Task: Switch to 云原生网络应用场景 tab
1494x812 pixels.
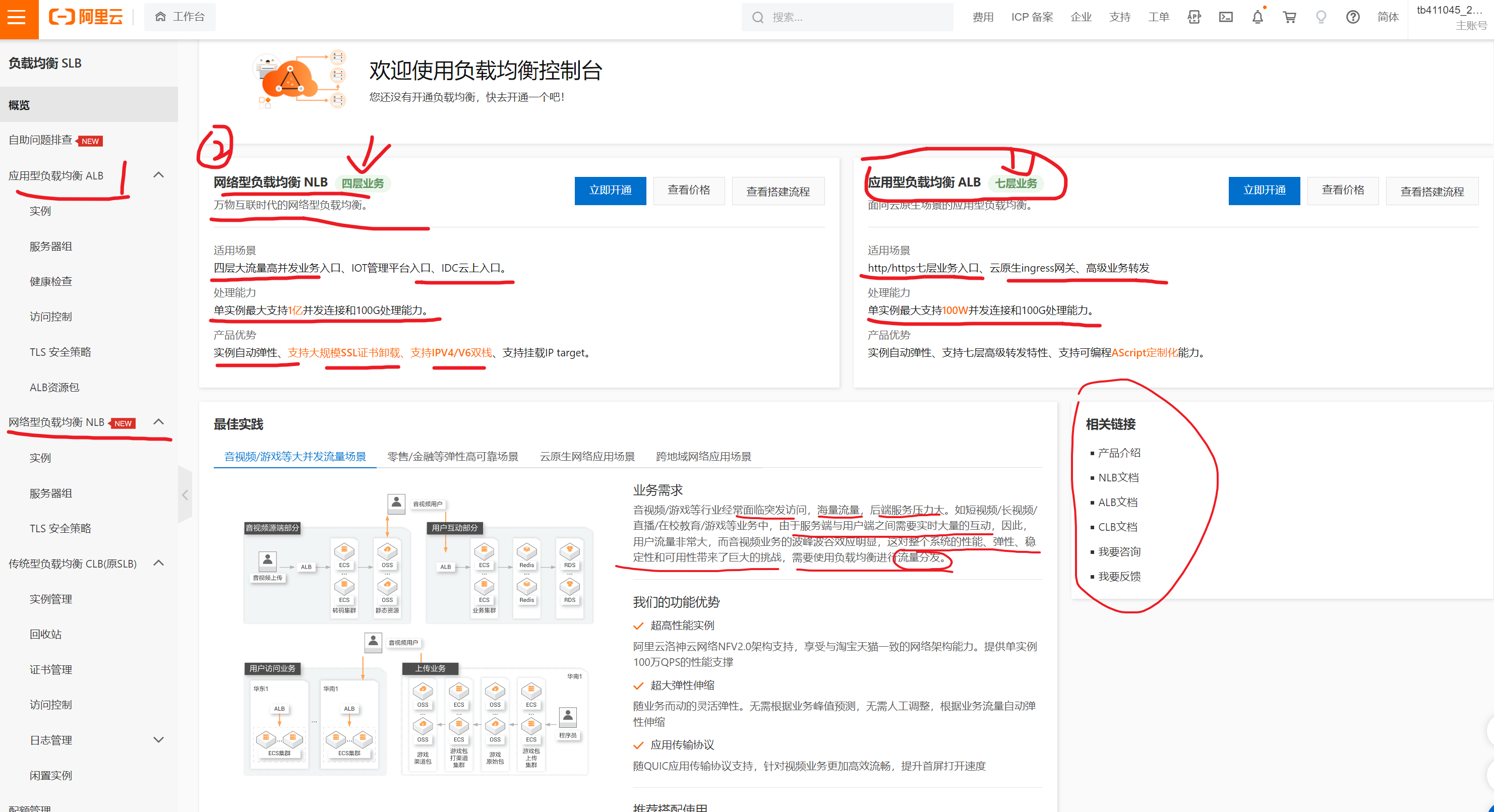Action: click(x=587, y=456)
